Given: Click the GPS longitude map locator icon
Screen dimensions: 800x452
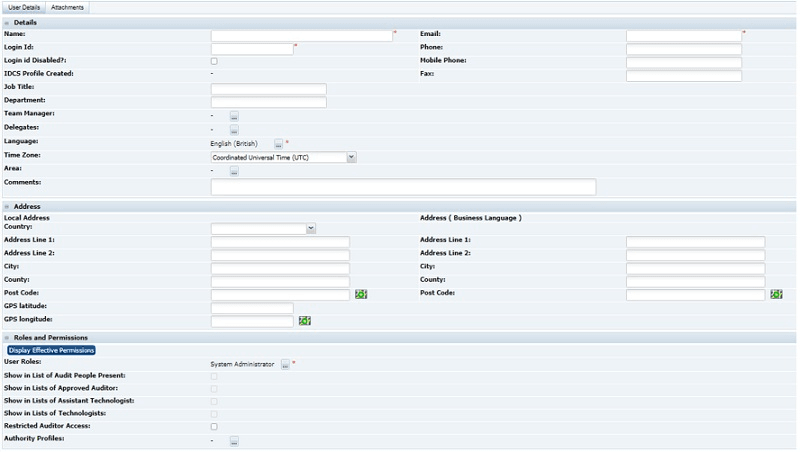Looking at the screenshot, I should 305,321.
